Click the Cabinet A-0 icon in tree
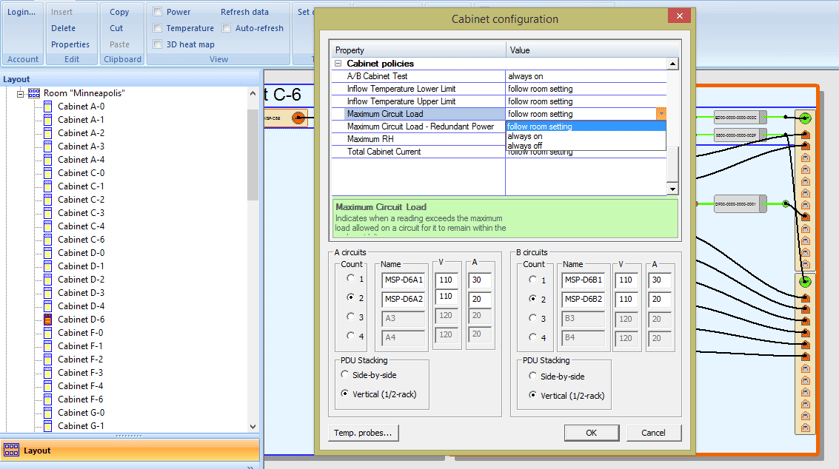This screenshot has width=839, height=469. pos(48,106)
